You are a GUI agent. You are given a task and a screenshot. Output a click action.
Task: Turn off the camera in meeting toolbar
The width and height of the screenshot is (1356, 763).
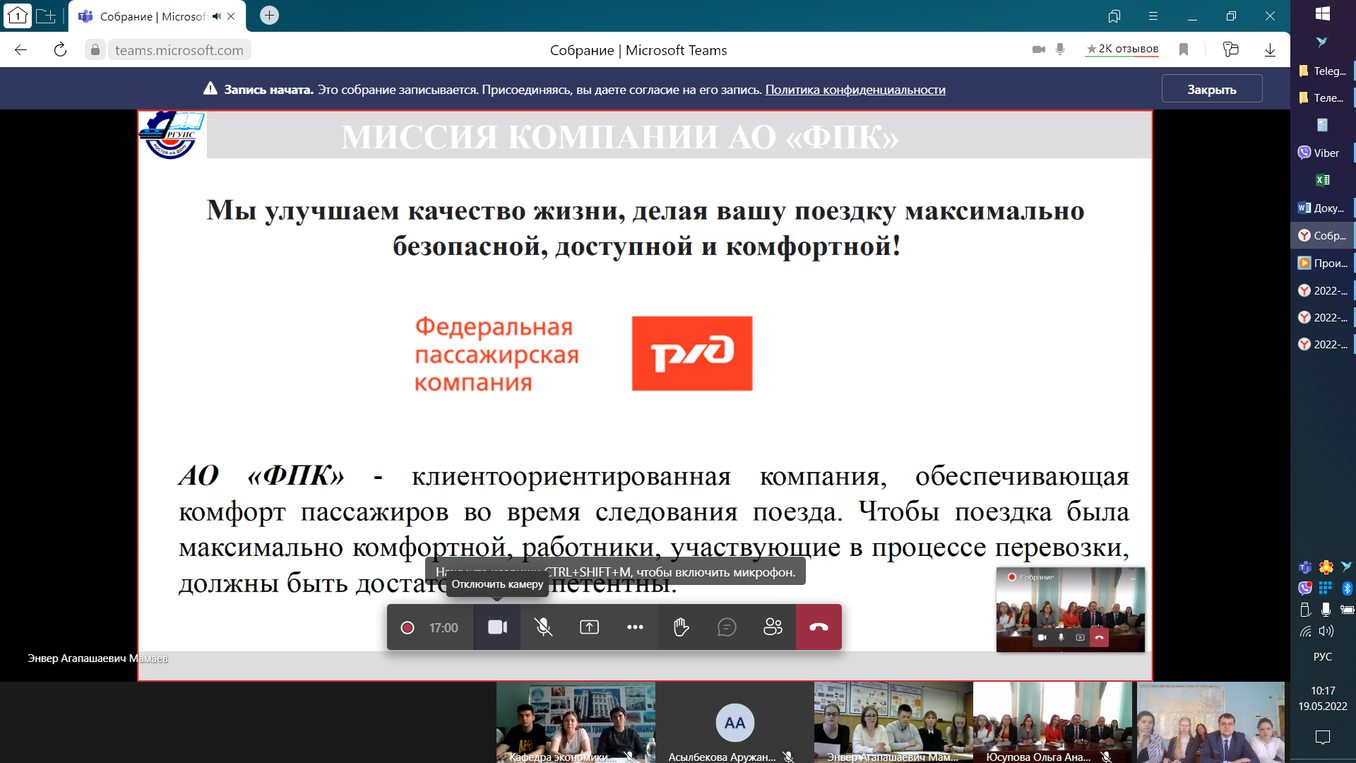tap(497, 627)
